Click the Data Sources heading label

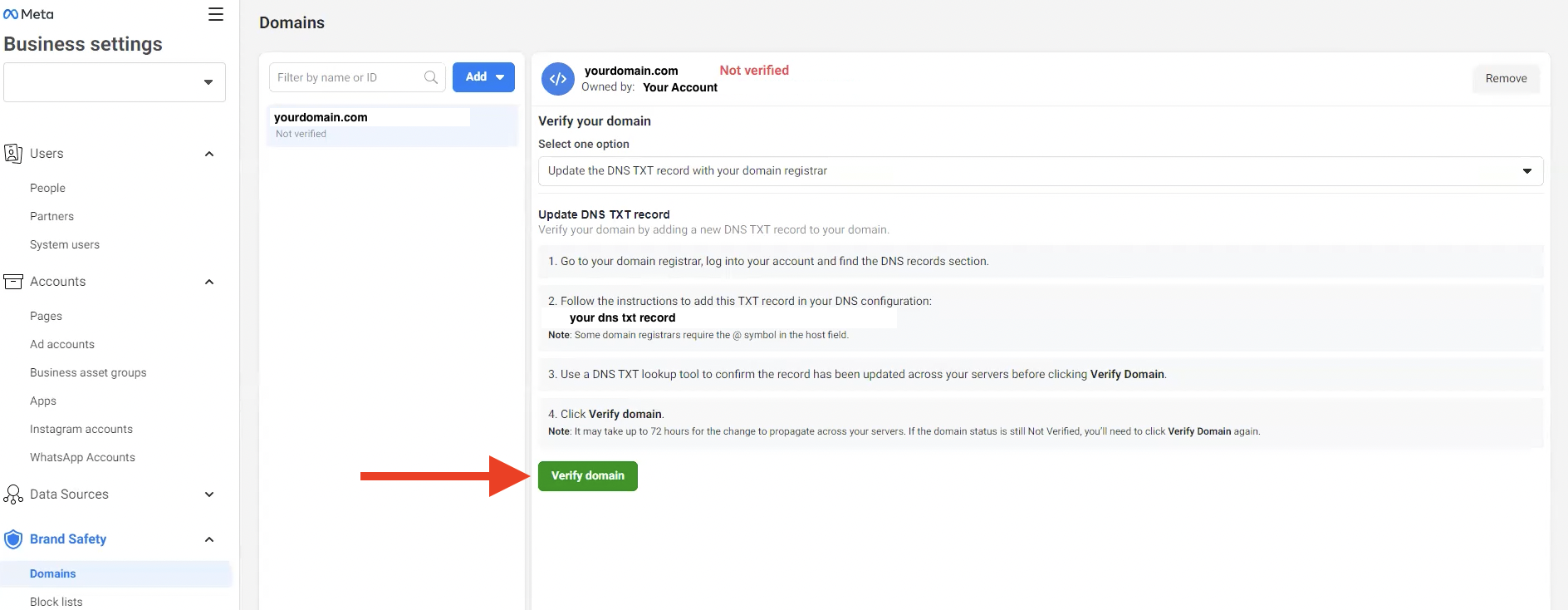coord(69,494)
